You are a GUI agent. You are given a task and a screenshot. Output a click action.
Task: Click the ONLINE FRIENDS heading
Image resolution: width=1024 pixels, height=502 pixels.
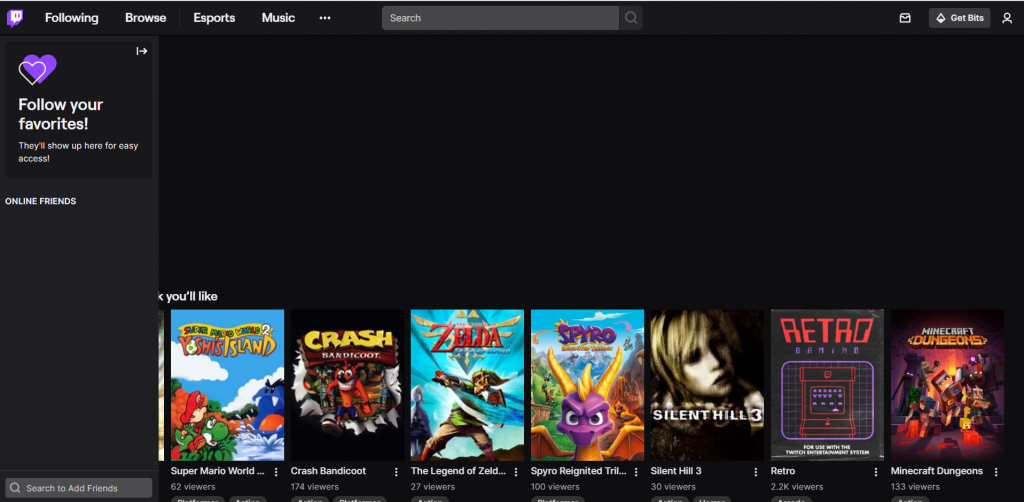point(40,201)
